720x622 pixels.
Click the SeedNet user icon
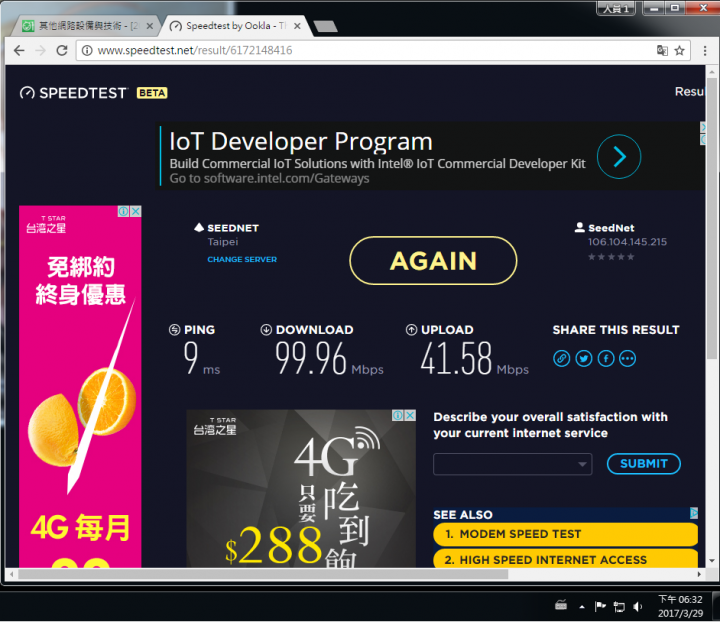(579, 227)
